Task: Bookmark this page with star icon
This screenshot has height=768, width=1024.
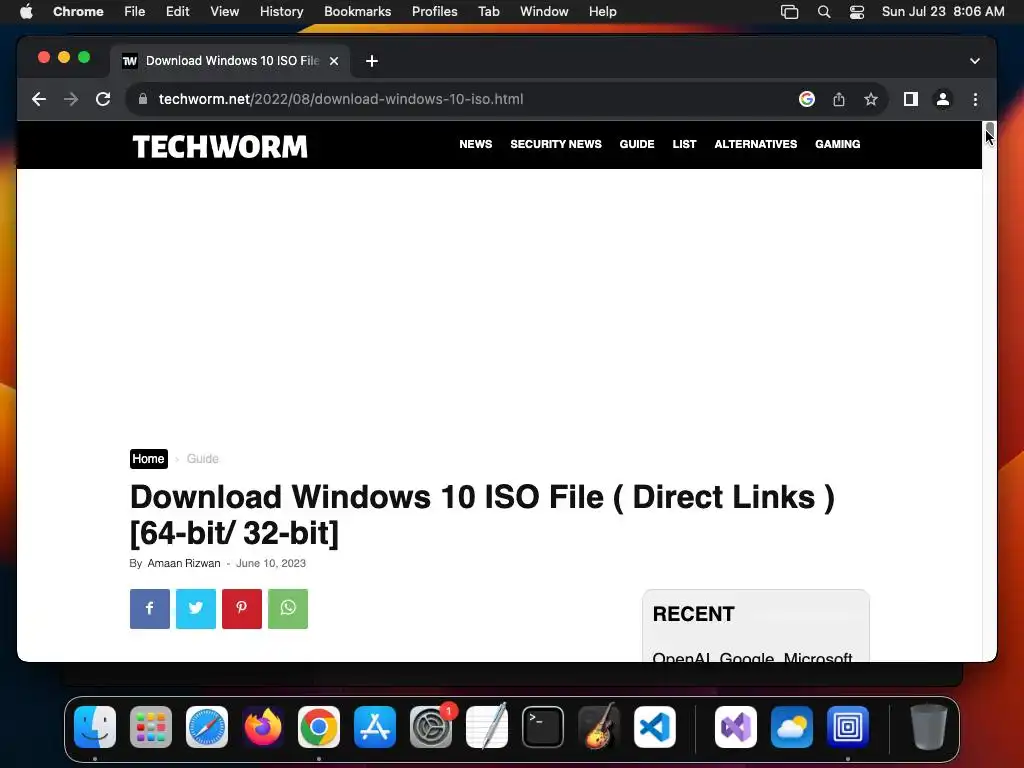Action: pyautogui.click(x=871, y=99)
